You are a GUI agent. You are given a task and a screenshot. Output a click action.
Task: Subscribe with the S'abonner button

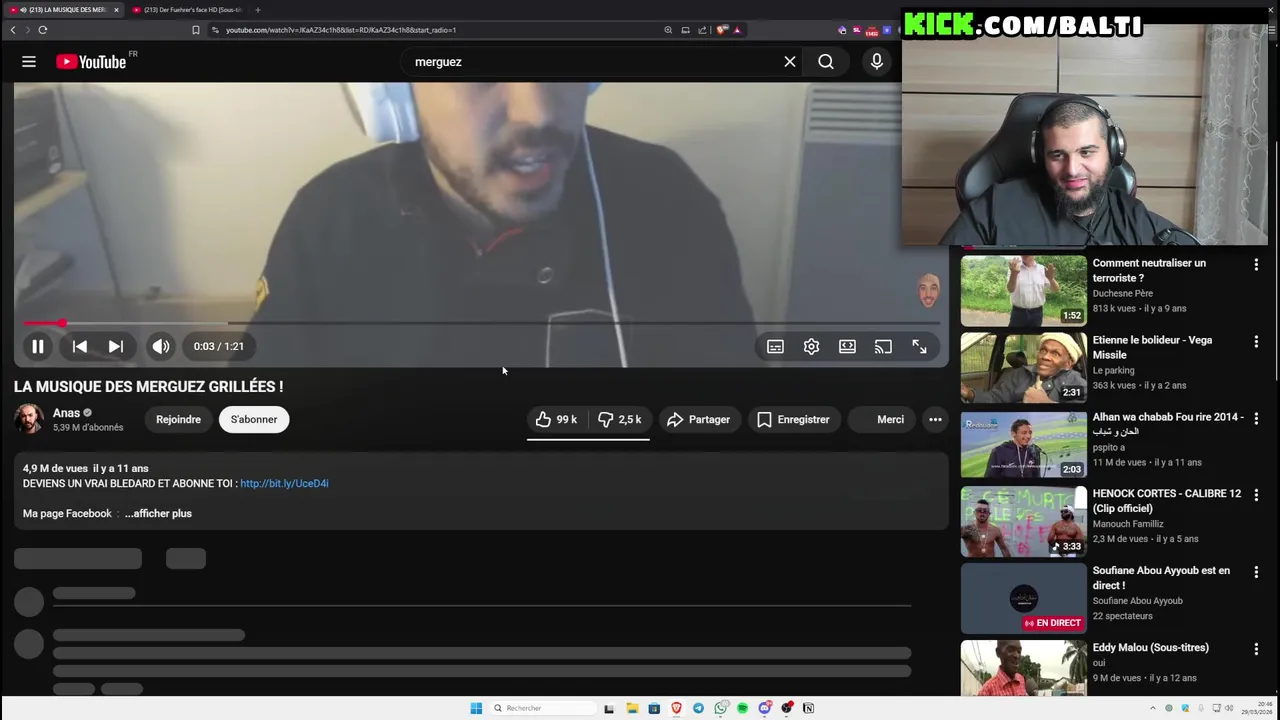(x=254, y=420)
